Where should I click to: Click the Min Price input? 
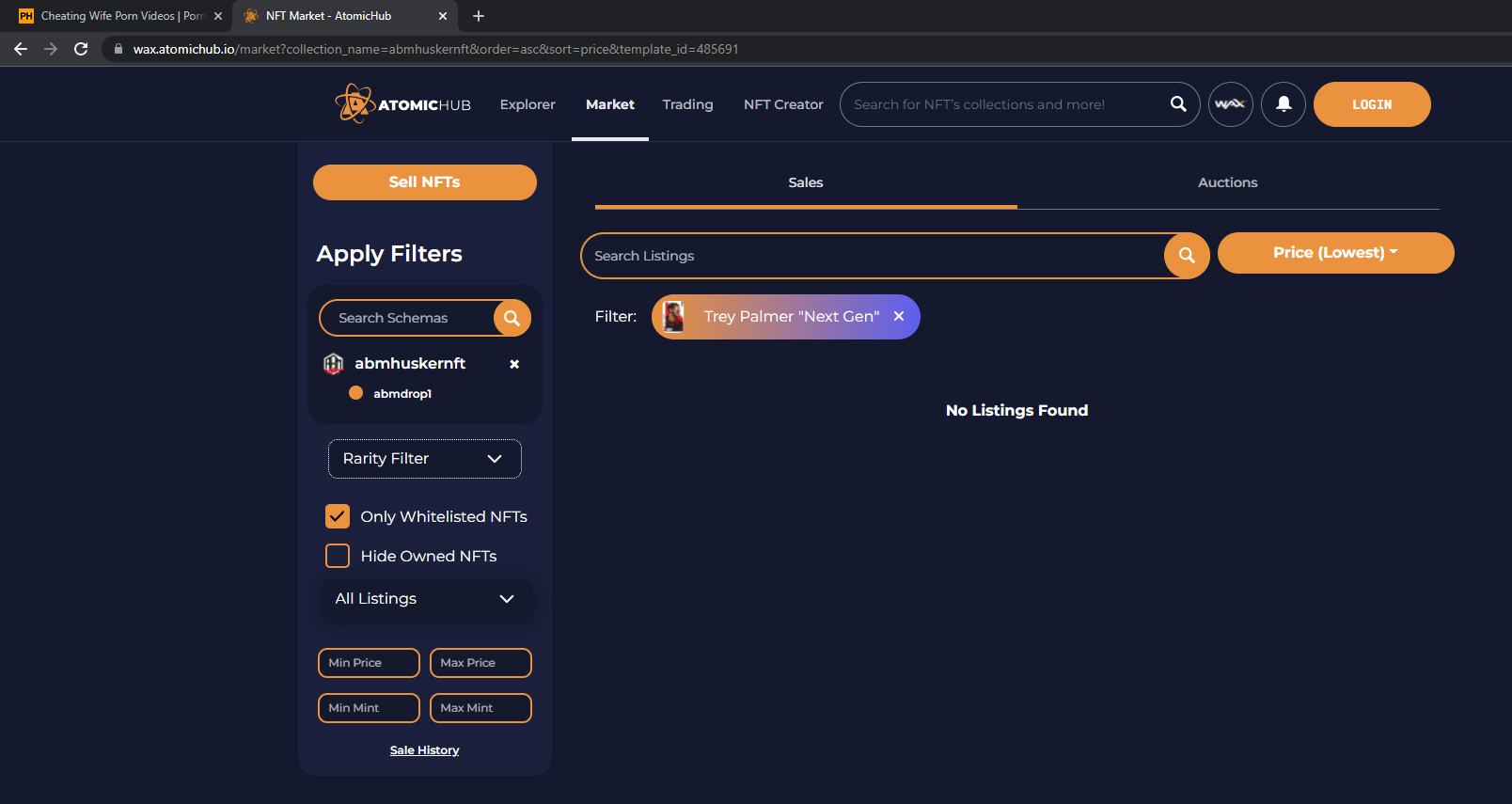[369, 663]
